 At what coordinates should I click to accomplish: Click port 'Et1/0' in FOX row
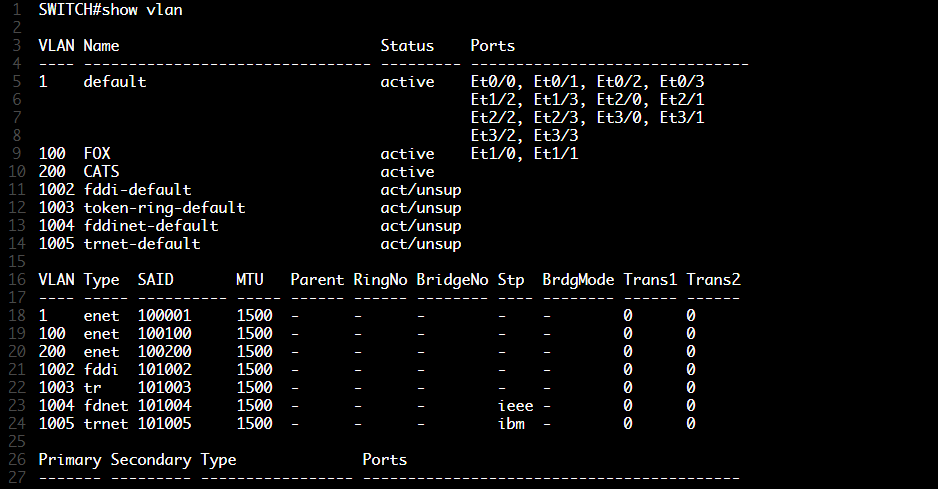point(493,154)
